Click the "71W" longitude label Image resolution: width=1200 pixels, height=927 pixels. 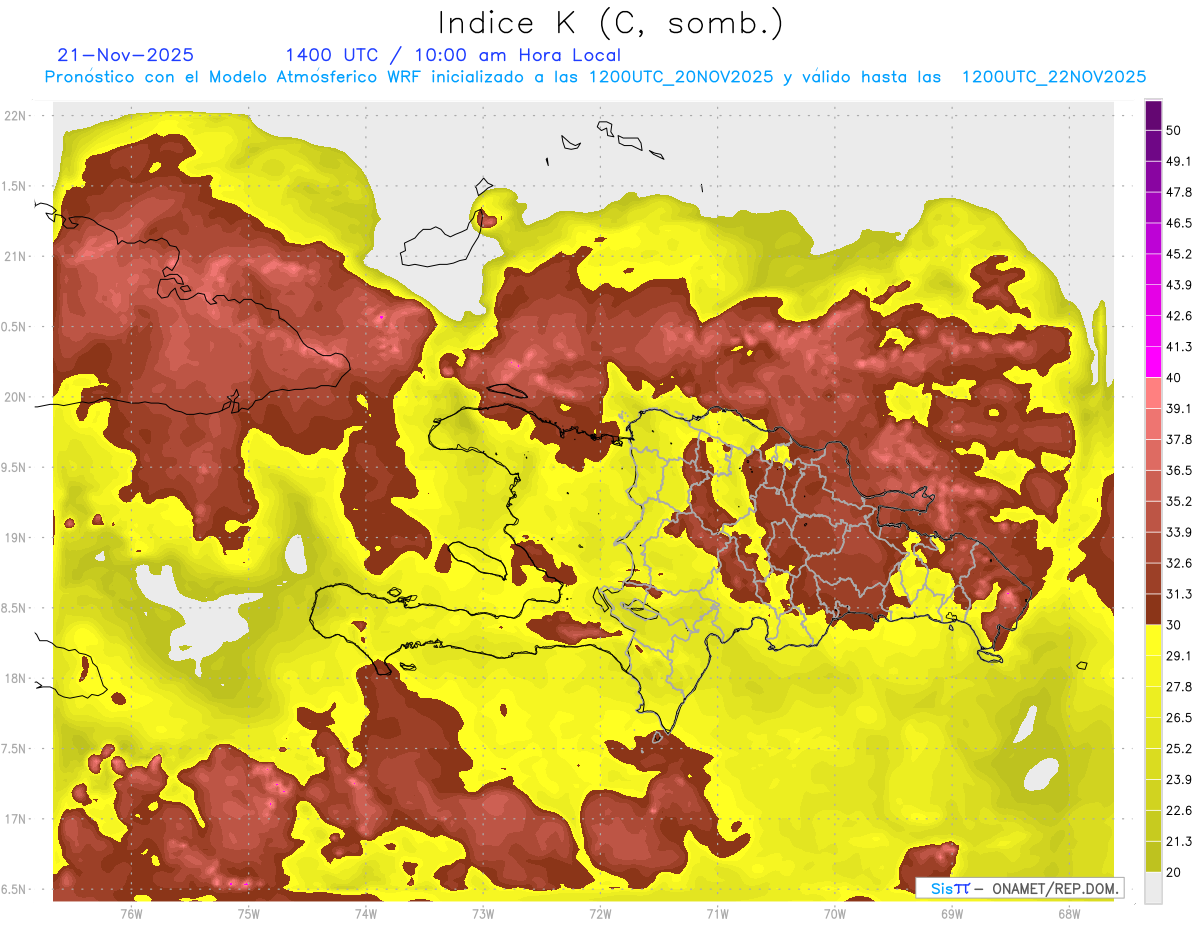[717, 914]
